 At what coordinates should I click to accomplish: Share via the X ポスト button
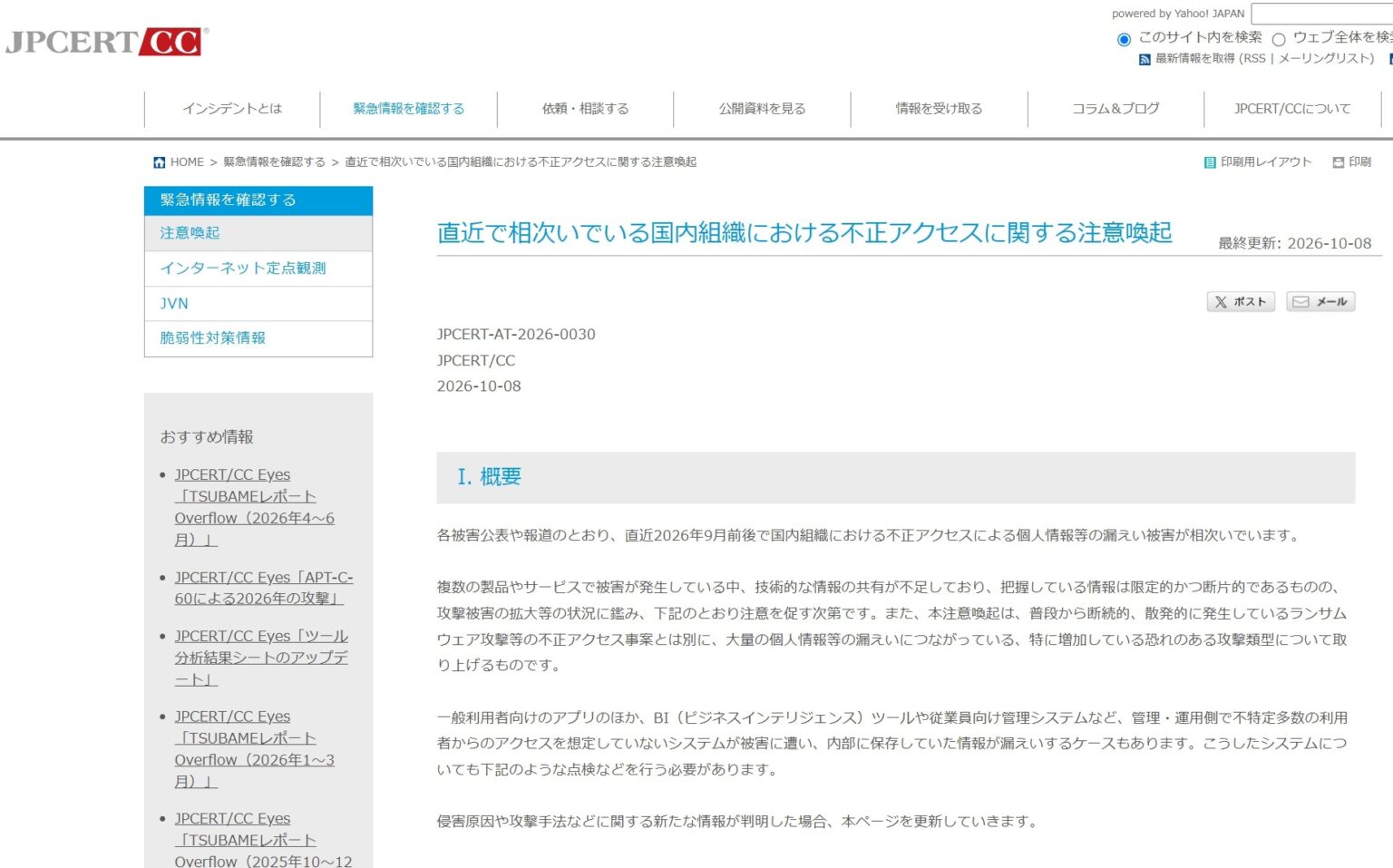click(1241, 302)
